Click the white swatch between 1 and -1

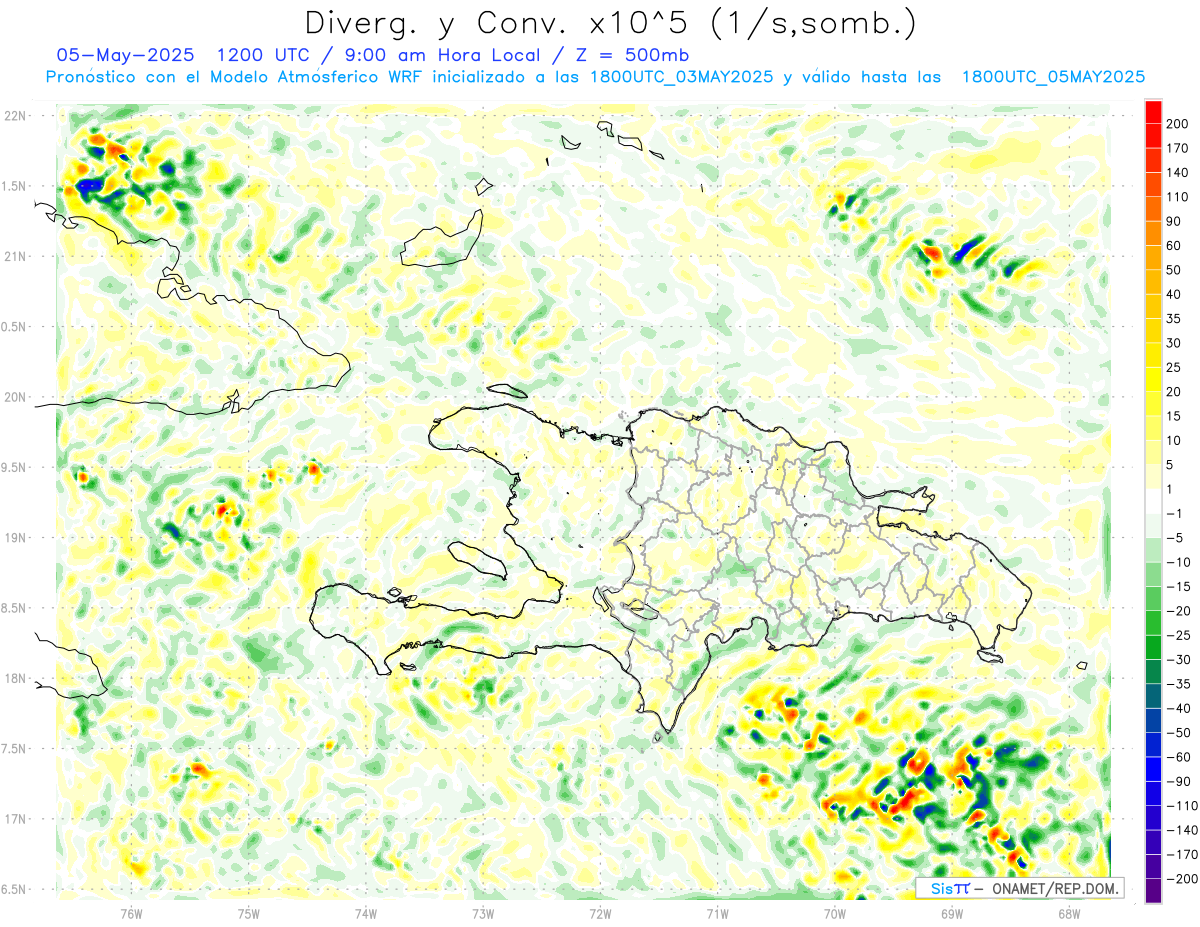pos(1153,501)
